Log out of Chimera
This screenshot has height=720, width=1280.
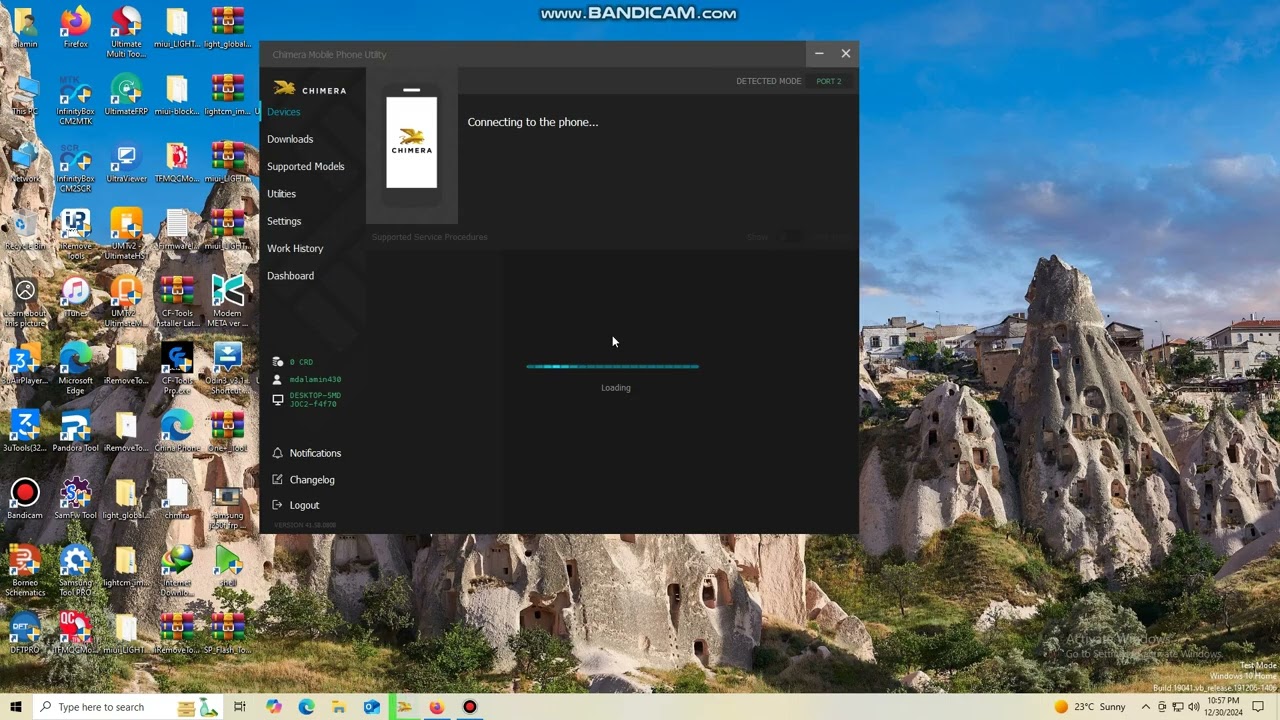tap(304, 505)
